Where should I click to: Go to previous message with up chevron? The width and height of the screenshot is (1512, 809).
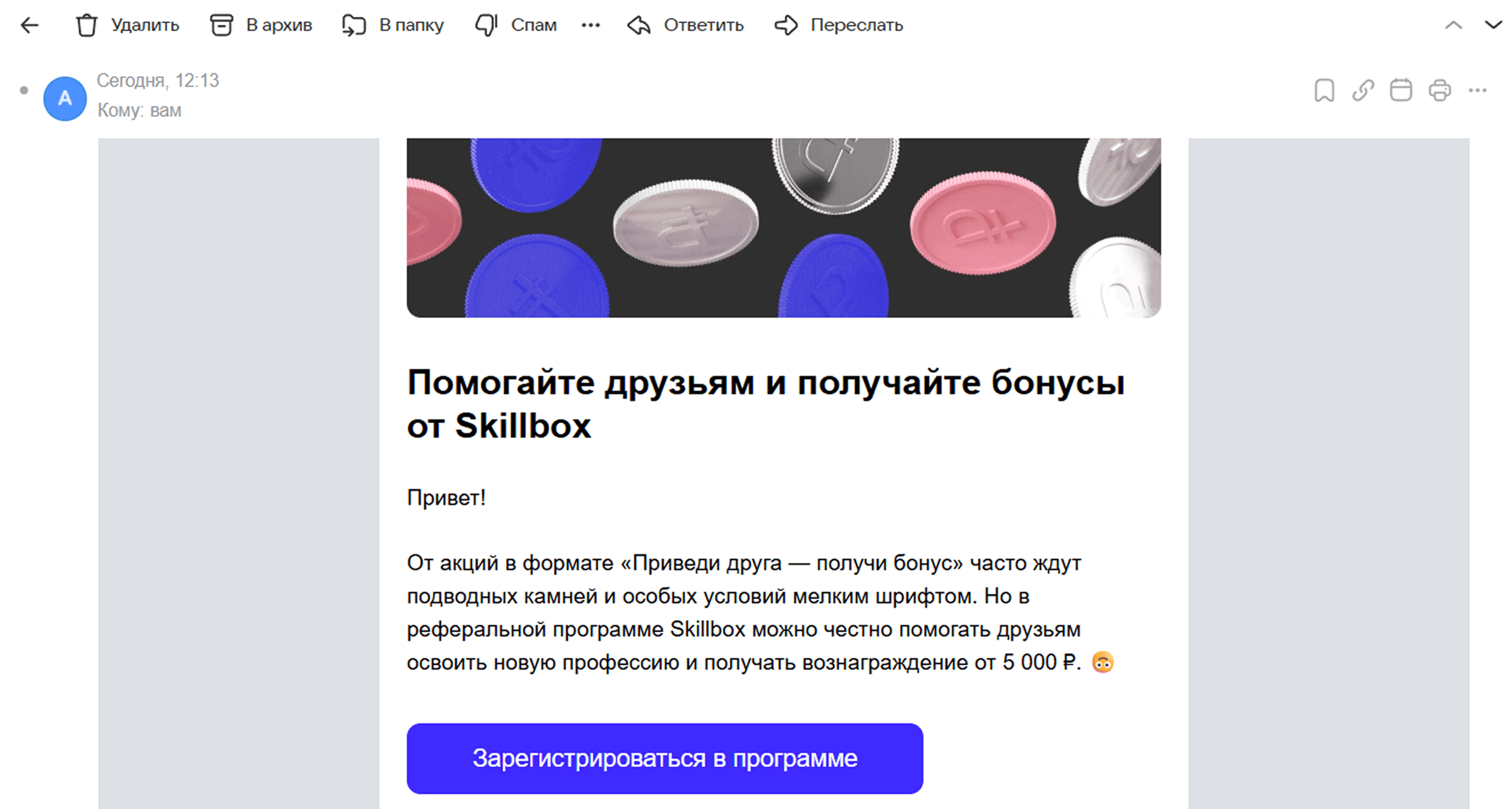[1453, 25]
